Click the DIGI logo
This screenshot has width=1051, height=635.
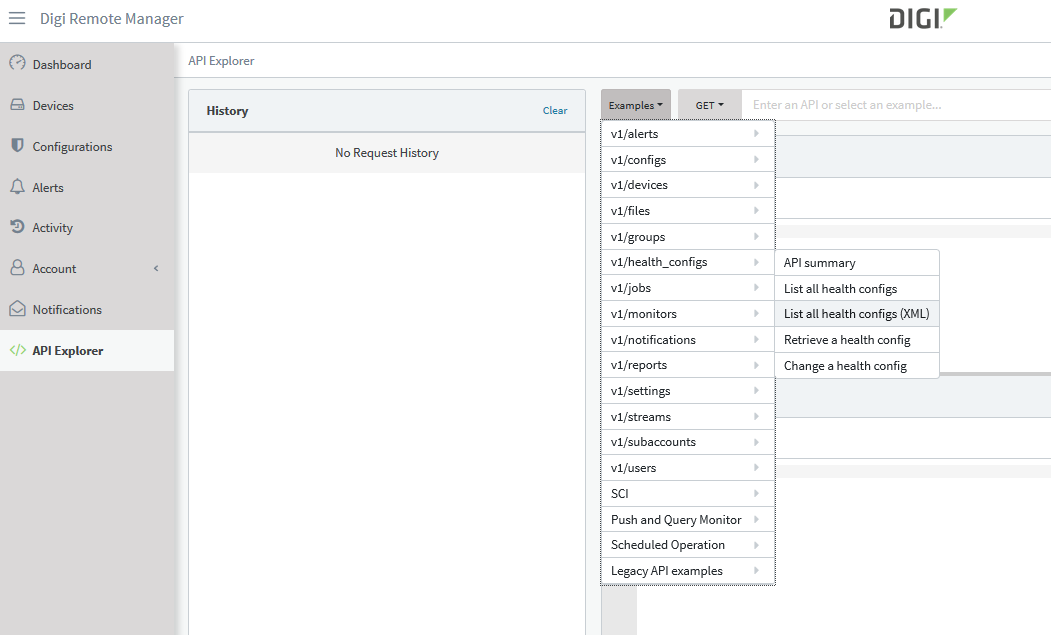coord(923,19)
